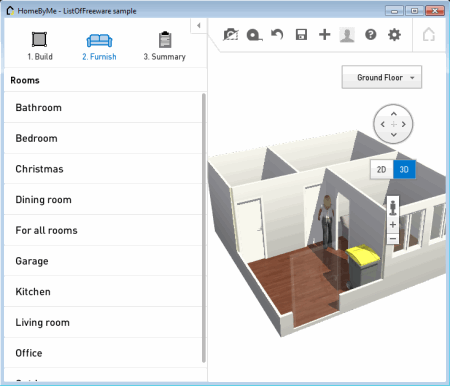Pan view up with the navigation arrow
The image size is (450, 386).
(394, 114)
